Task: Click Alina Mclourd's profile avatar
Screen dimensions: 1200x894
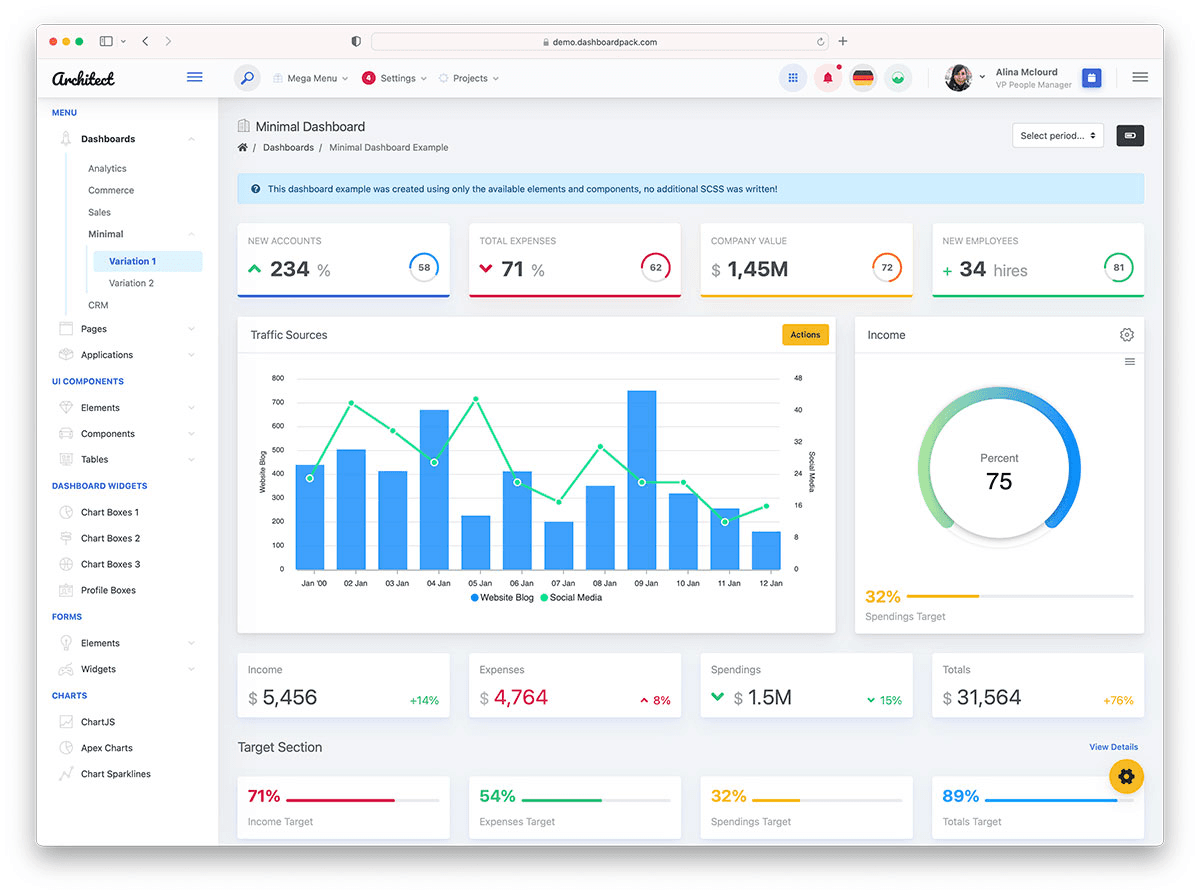Action: (x=957, y=77)
